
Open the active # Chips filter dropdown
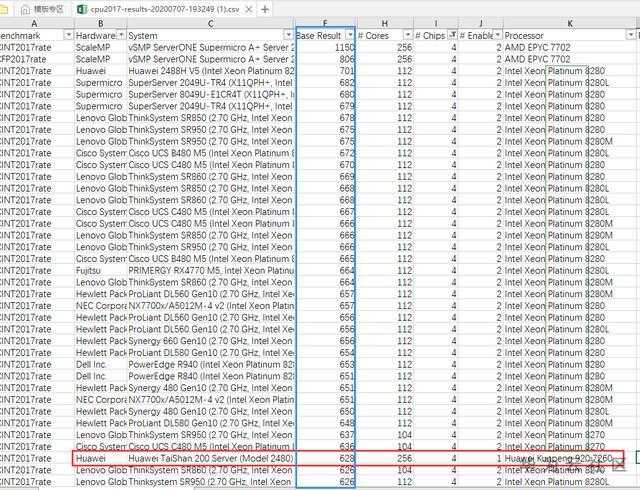pyautogui.click(x=452, y=36)
